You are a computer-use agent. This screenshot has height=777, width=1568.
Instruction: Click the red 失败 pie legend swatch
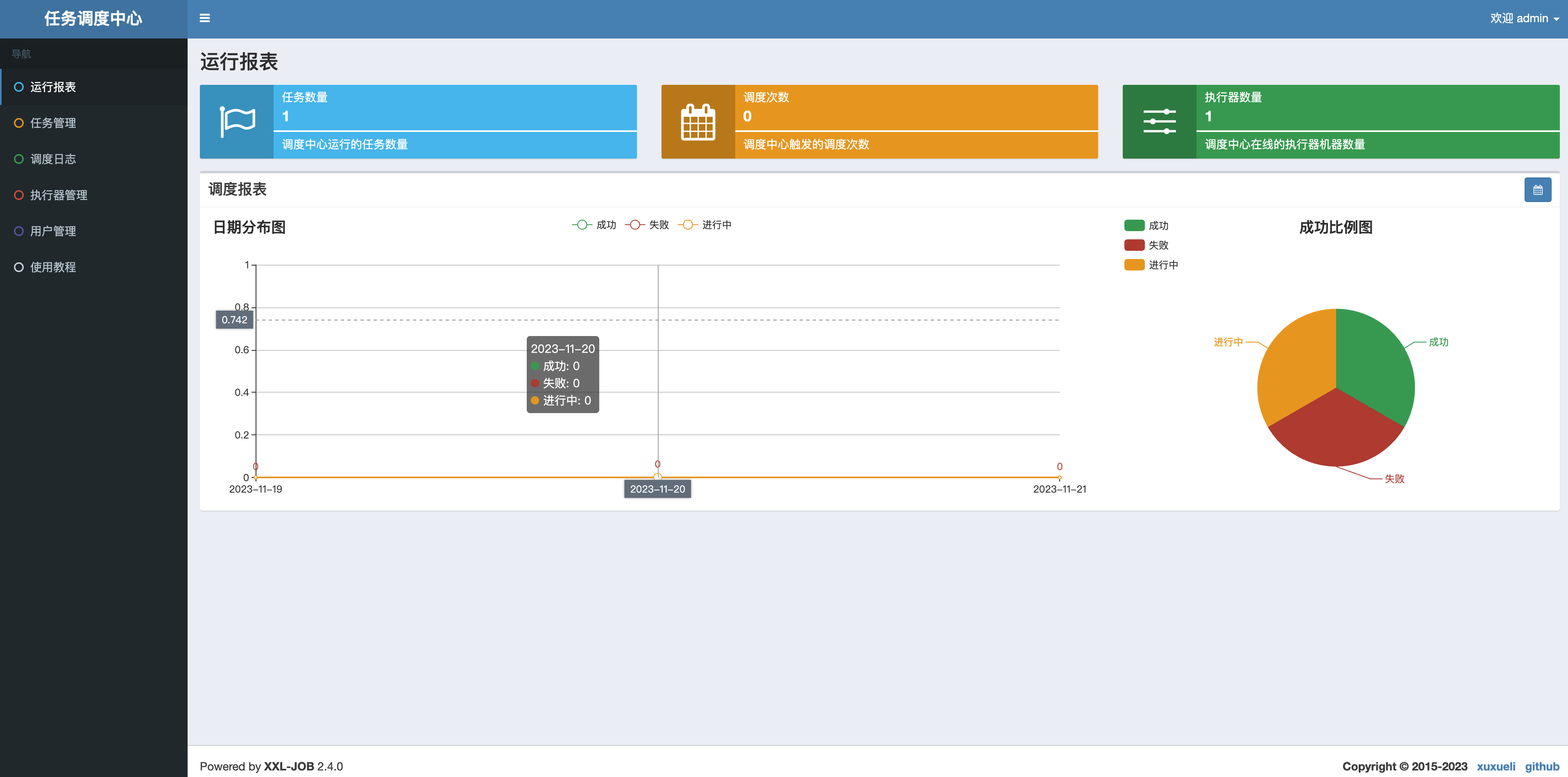(1134, 245)
